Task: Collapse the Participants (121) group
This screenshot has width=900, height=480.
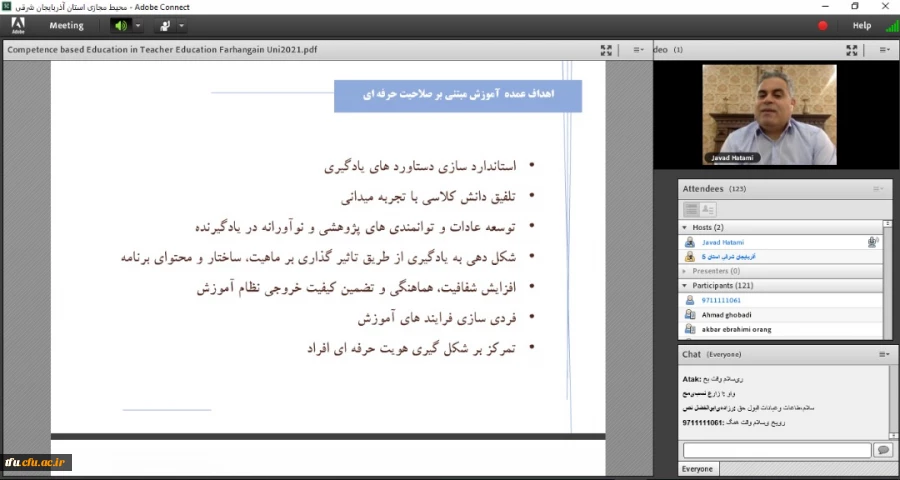Action: 684,285
